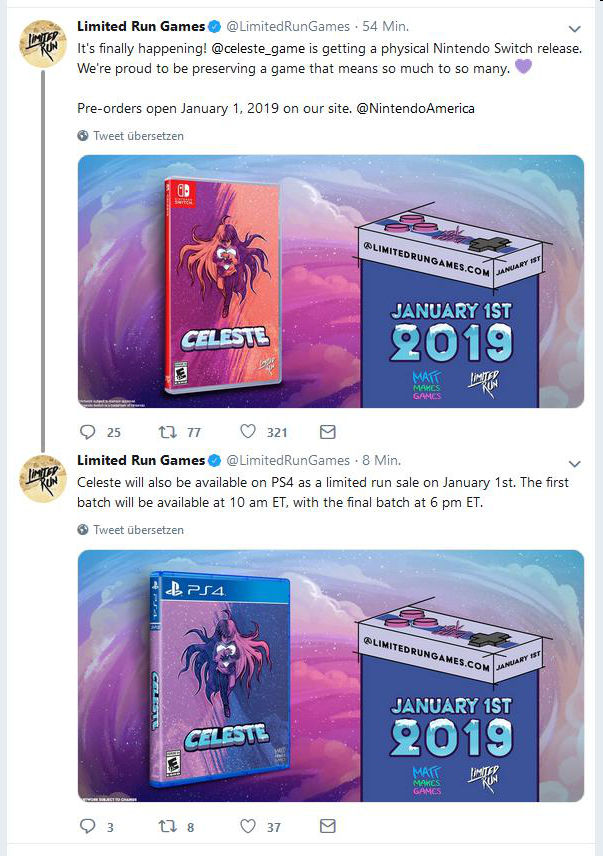The image size is (603, 856).
Task: Translate the second tweet via 'Tweet übersetzen'
Action: coord(138,530)
